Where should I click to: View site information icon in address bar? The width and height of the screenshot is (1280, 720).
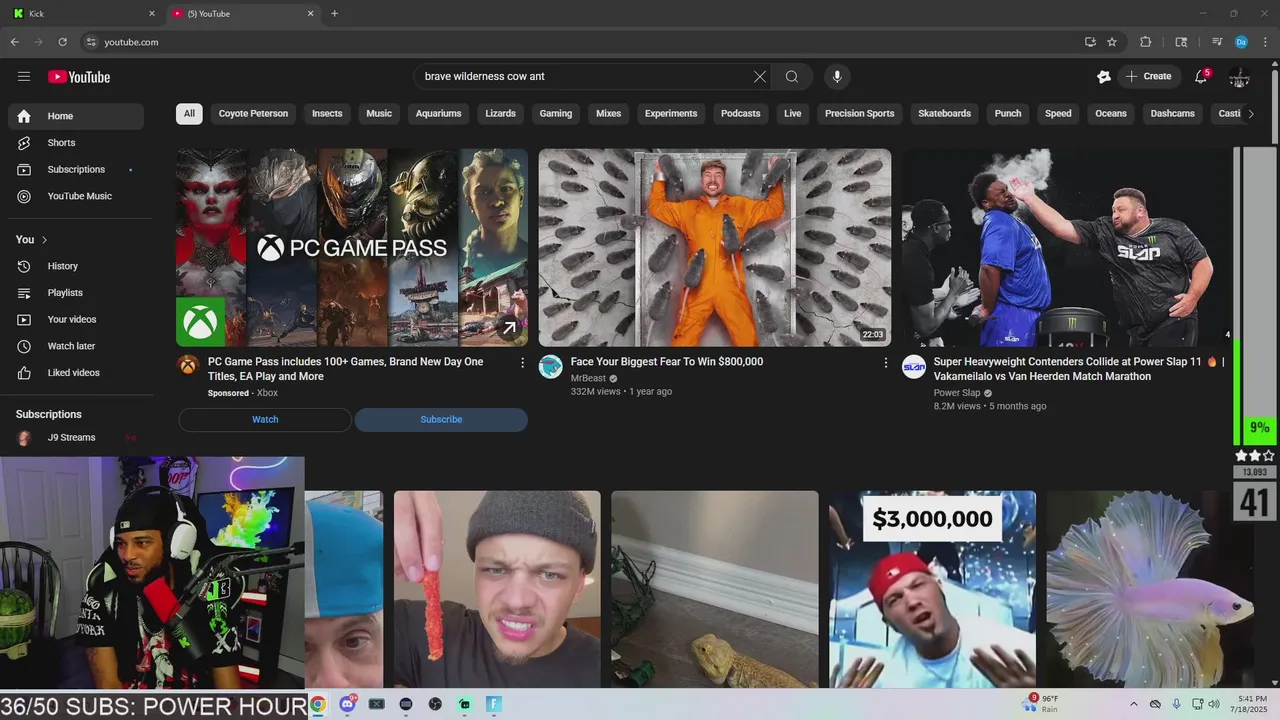91,42
